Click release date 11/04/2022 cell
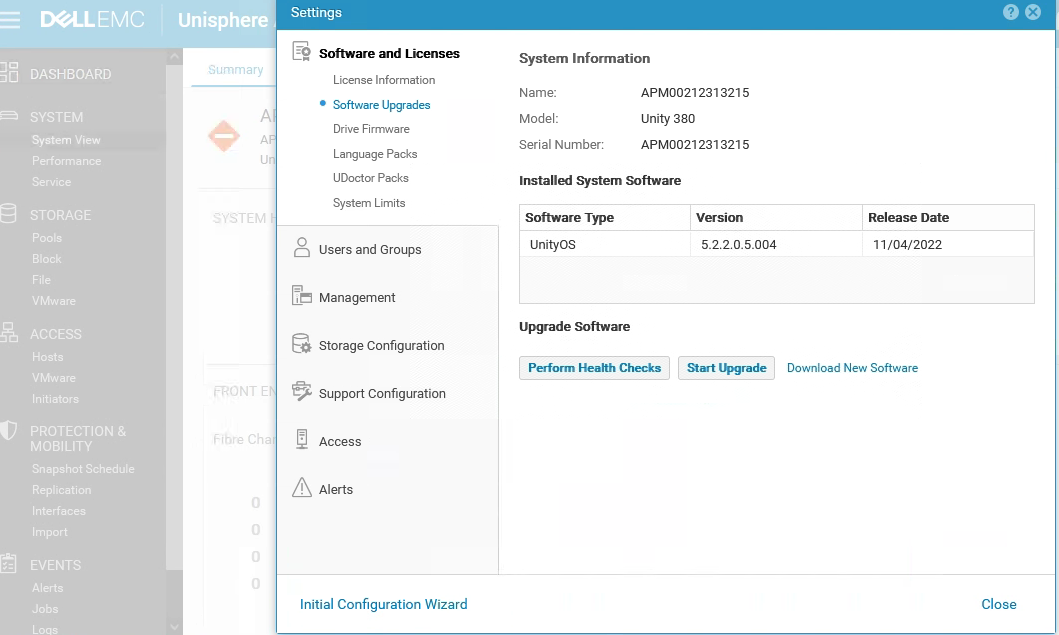The width and height of the screenshot is (1059, 635). (x=948, y=244)
